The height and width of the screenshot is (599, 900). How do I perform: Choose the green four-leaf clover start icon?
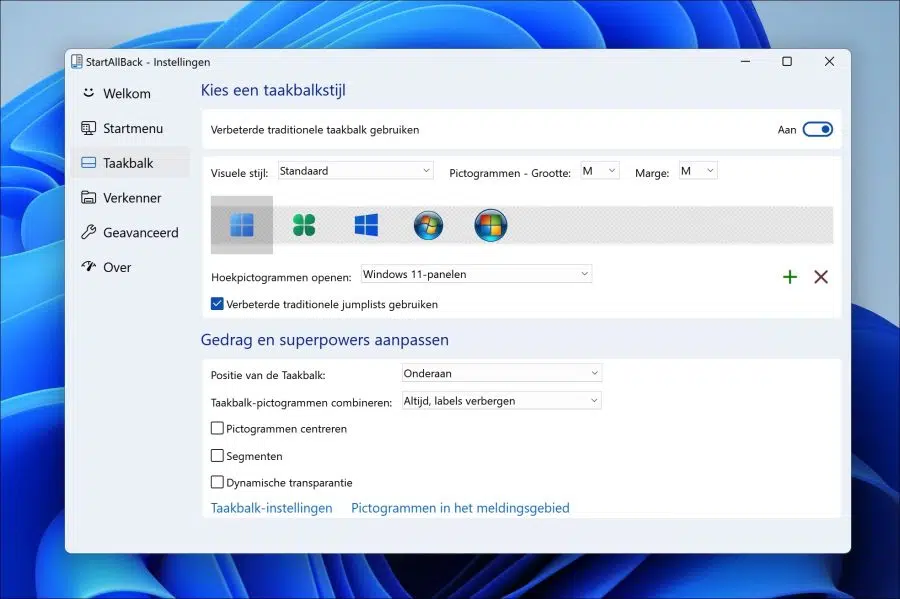pyautogui.click(x=304, y=225)
